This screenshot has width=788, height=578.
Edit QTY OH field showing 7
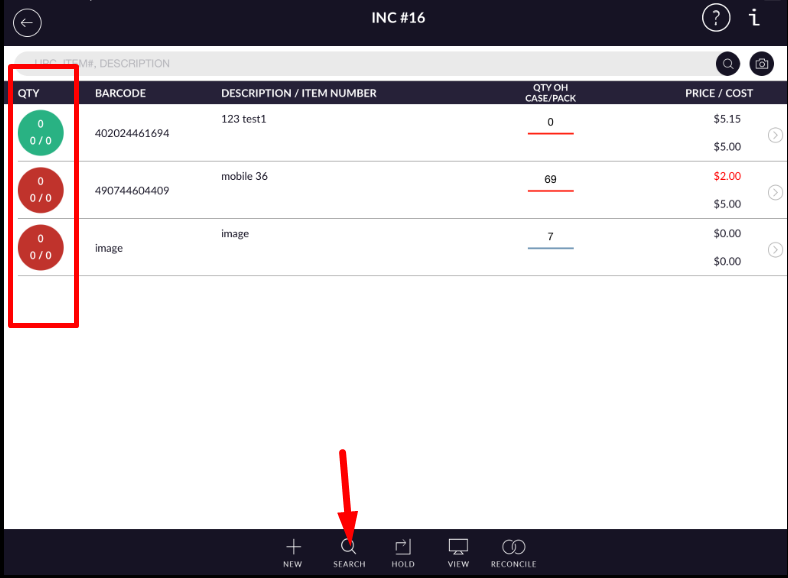(x=550, y=238)
